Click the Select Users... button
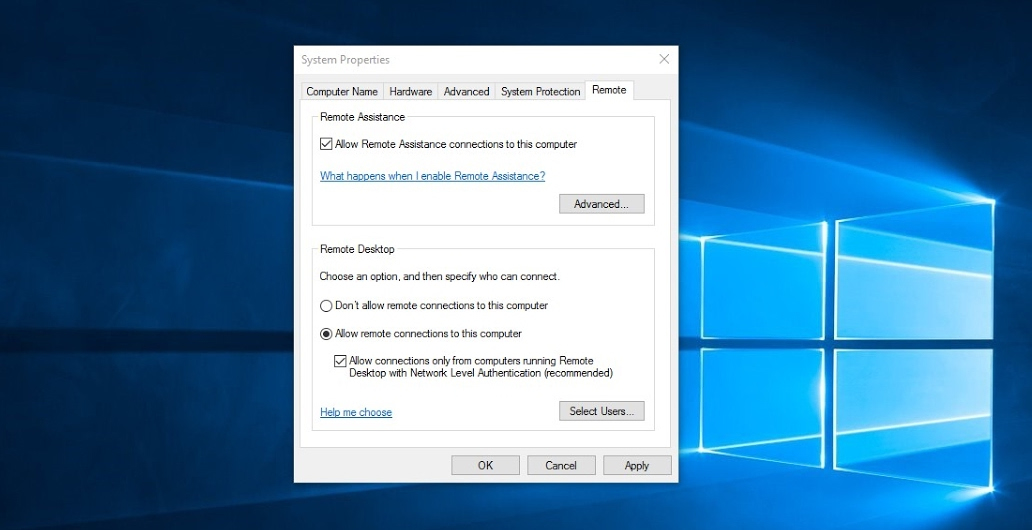The width and height of the screenshot is (1032, 530). click(602, 411)
